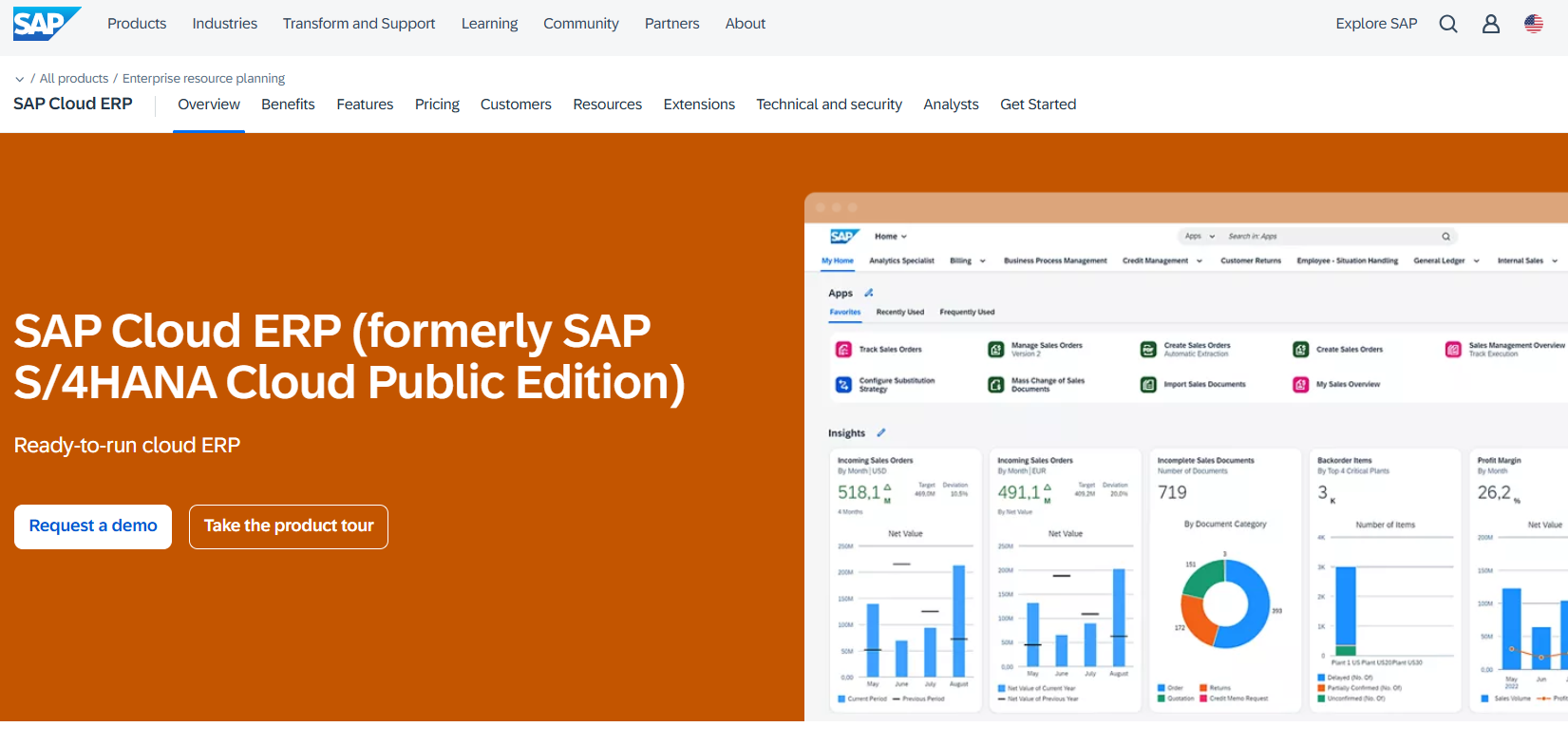
Task: Click the product dashboard preview image
Action: pos(1186,457)
